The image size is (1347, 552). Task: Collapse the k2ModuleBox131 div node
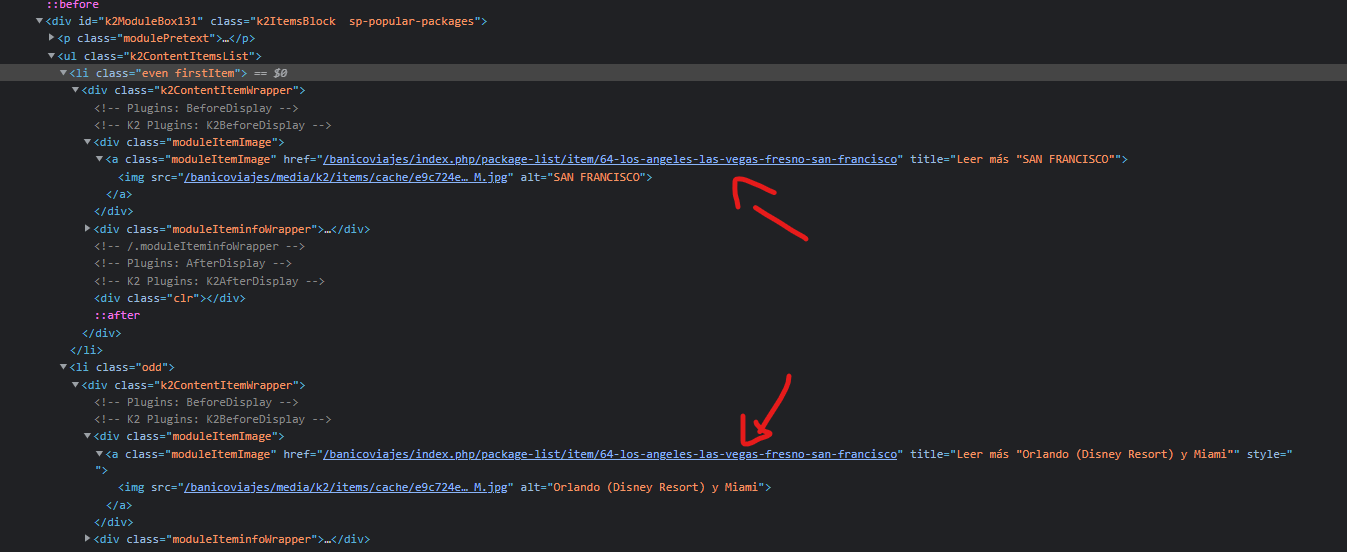click(x=39, y=21)
